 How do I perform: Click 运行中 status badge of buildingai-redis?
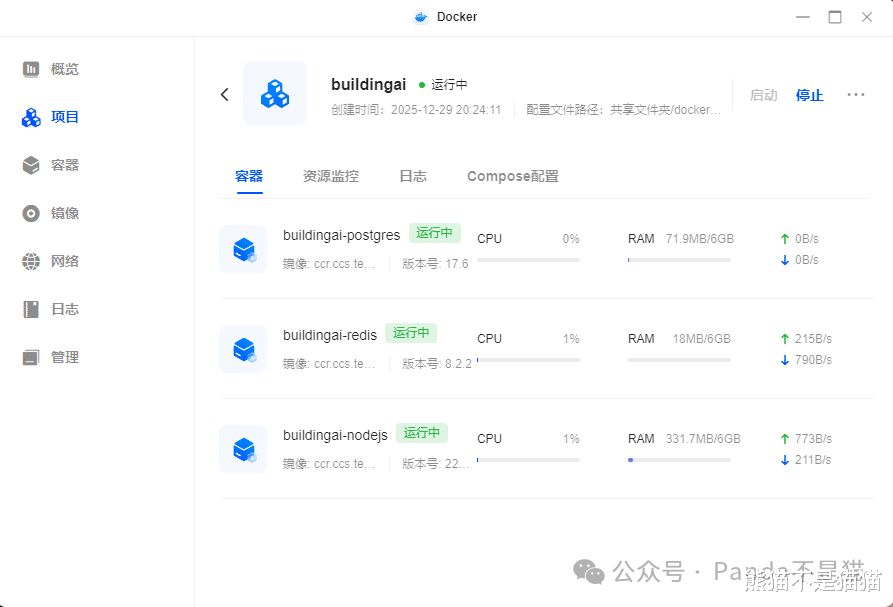[411, 333]
